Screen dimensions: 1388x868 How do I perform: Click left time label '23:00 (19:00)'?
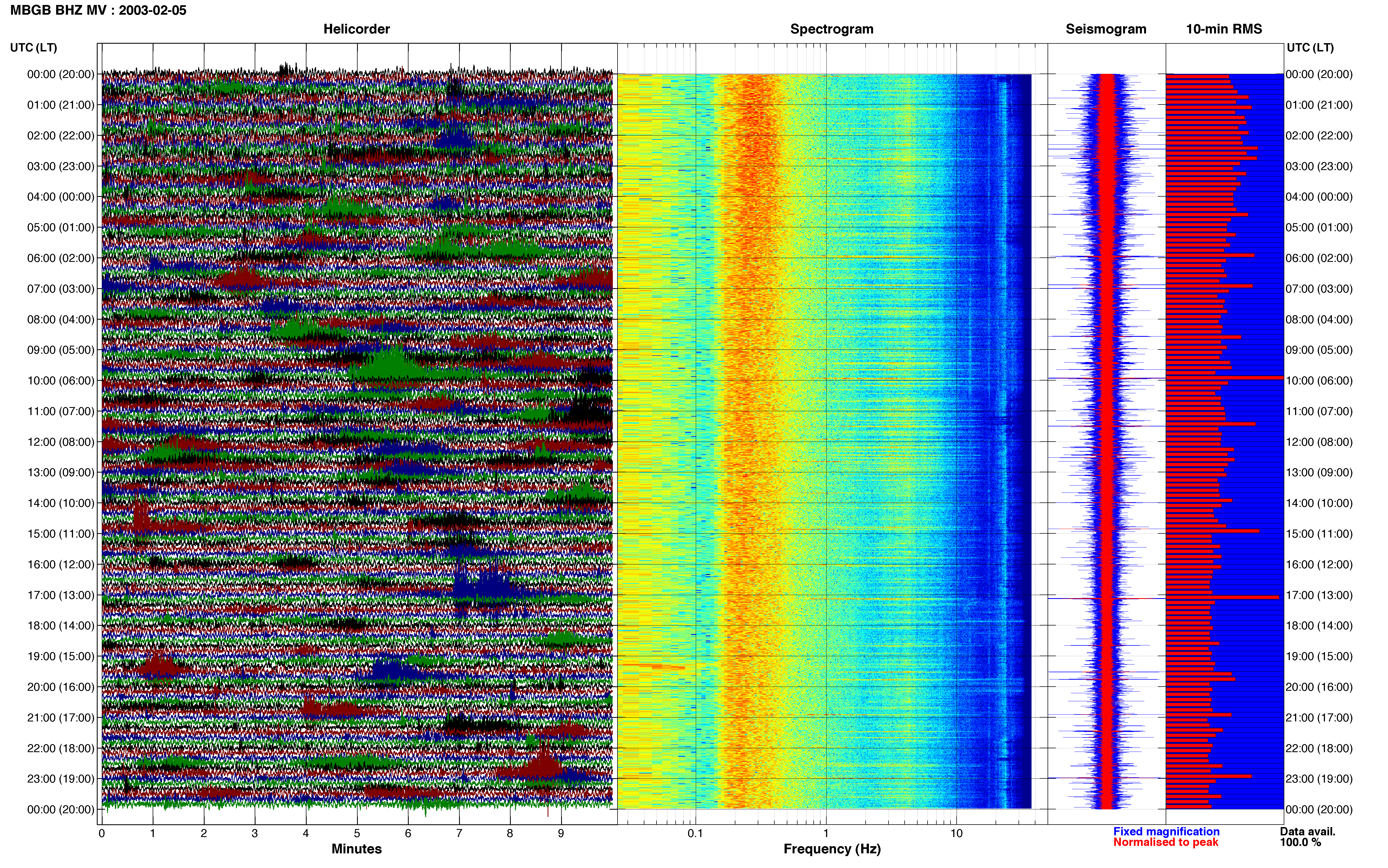[61, 779]
